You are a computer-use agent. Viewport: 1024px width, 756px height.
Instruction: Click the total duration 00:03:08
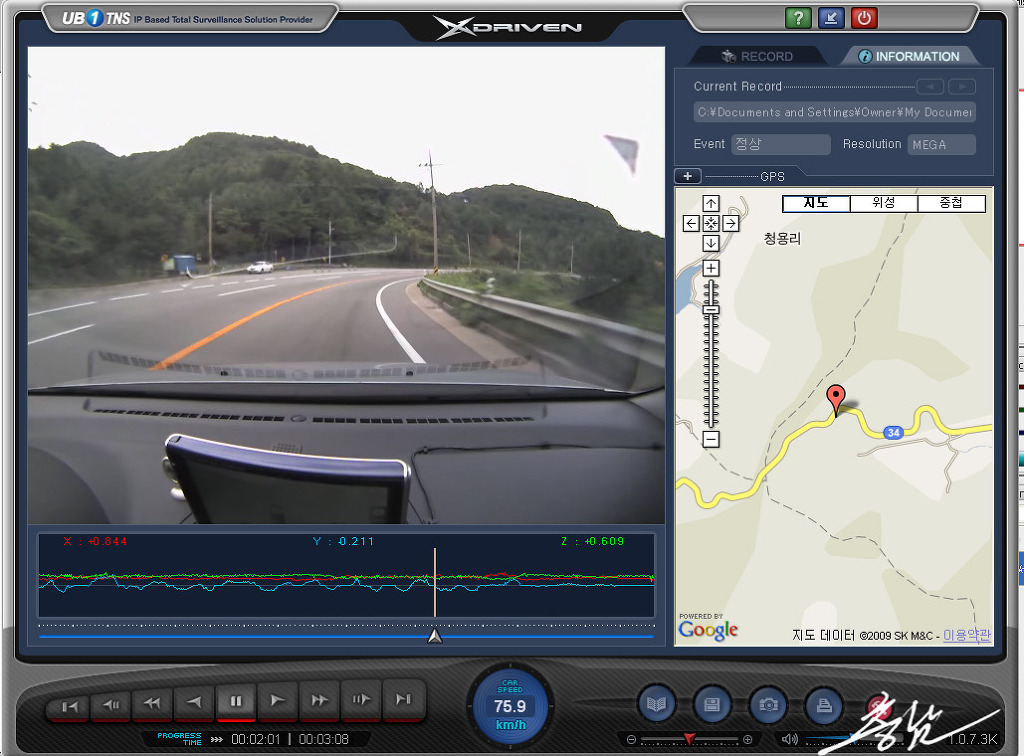click(x=323, y=739)
